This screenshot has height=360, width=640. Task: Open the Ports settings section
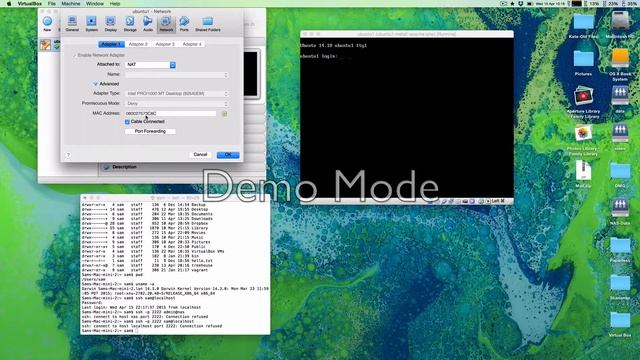(x=184, y=24)
